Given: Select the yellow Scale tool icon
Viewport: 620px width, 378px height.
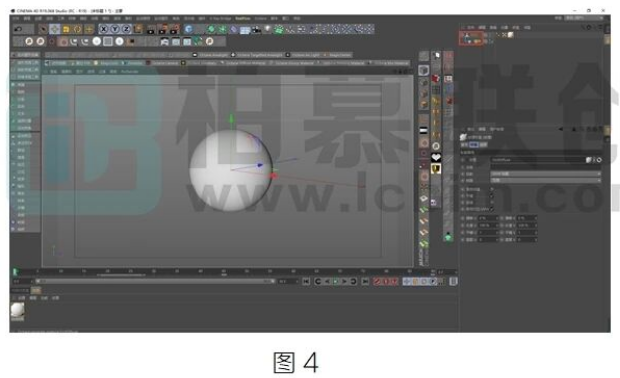Looking at the screenshot, I should point(66,29).
